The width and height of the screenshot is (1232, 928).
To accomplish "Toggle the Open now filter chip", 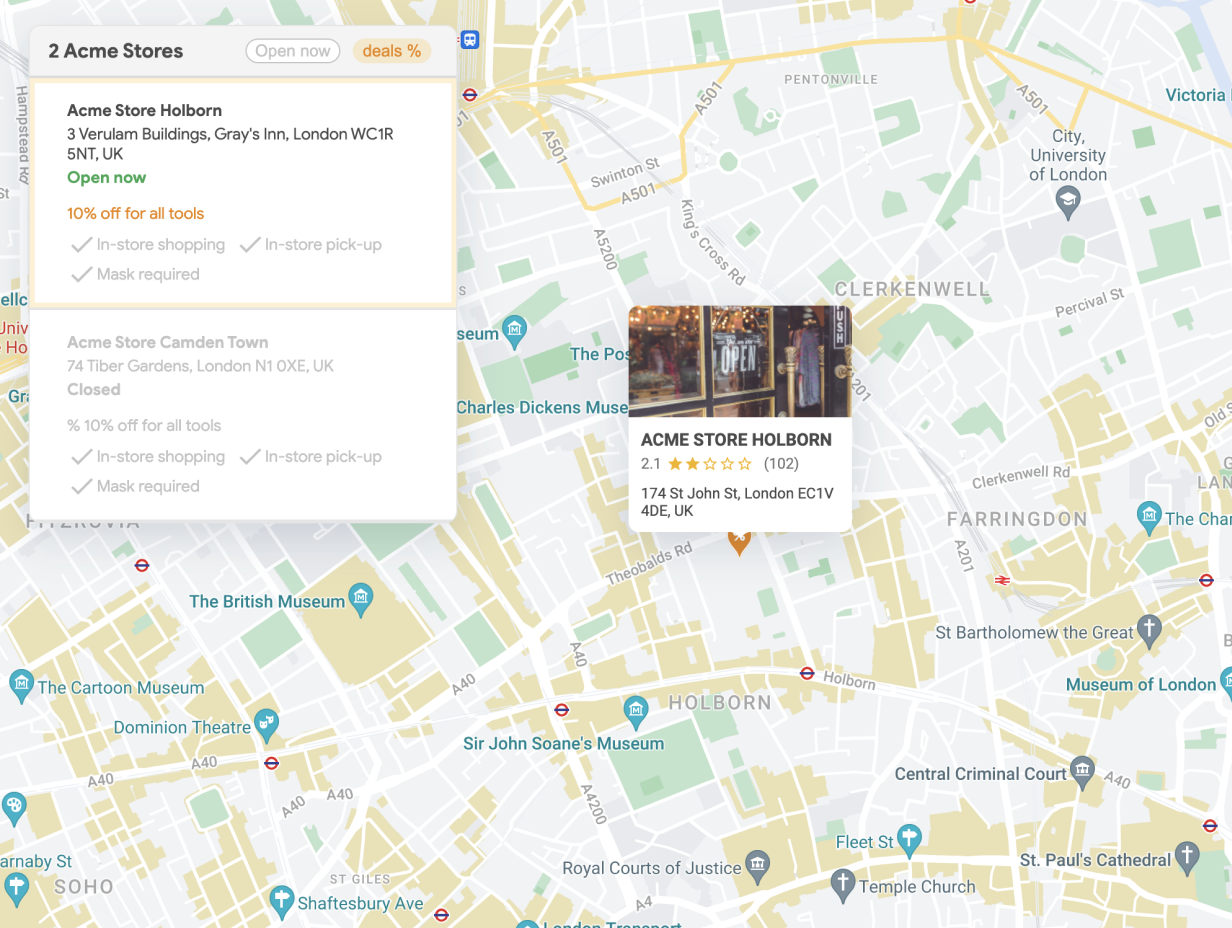I will [293, 51].
